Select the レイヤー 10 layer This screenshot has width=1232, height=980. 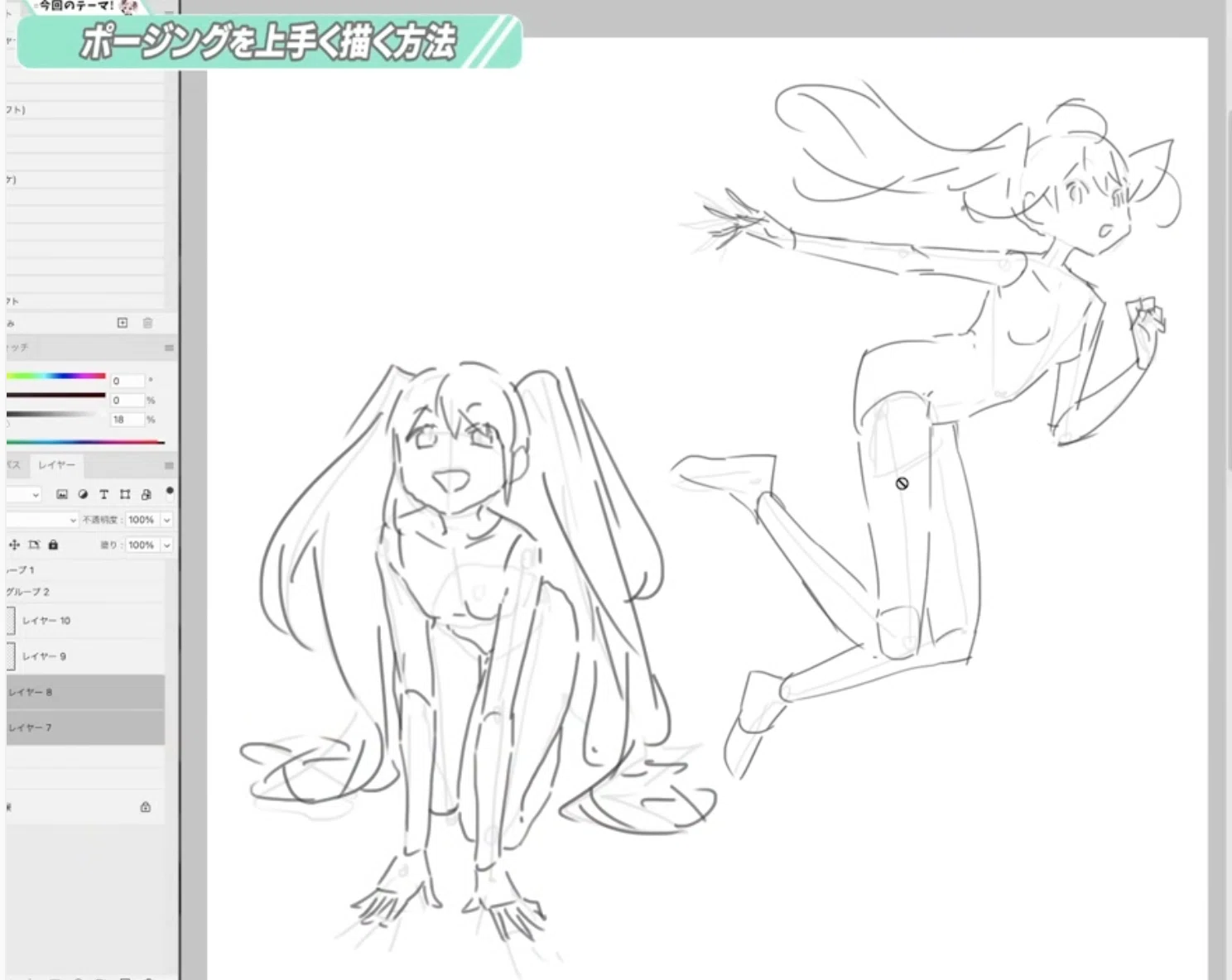coord(85,621)
